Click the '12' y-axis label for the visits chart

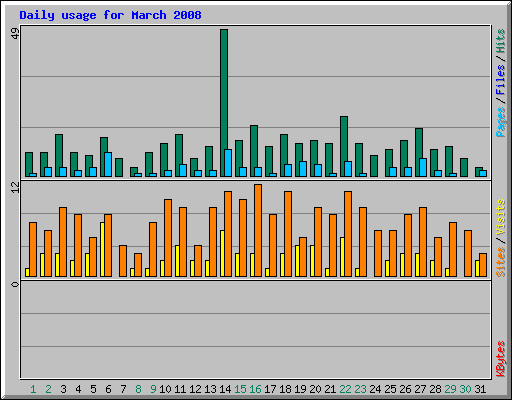pos(15,188)
